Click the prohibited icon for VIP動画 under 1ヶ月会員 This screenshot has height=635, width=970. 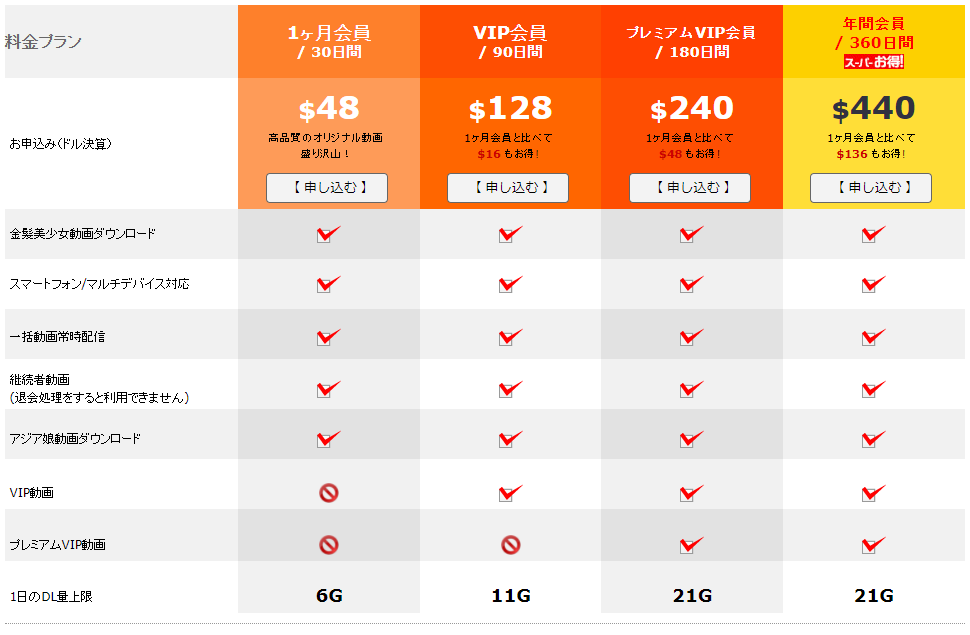click(328, 492)
